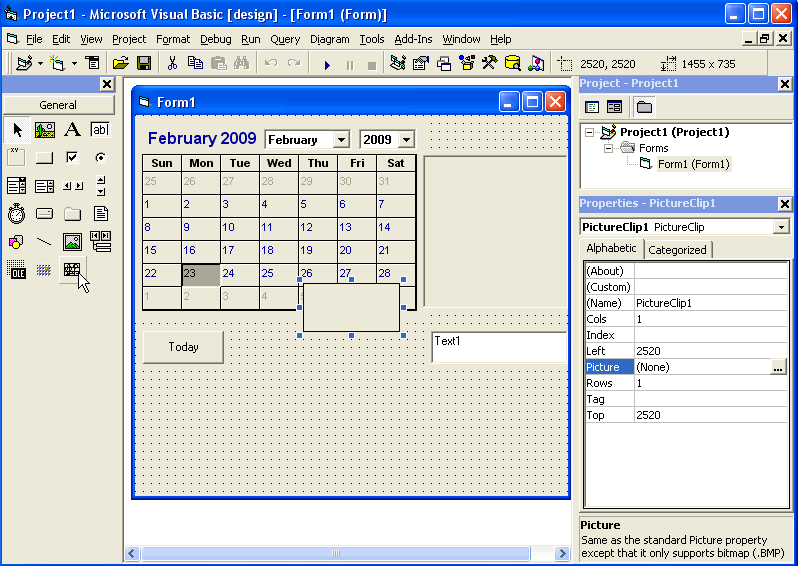
Task: Switch to the Categorized properties tab
Action: (x=677, y=250)
